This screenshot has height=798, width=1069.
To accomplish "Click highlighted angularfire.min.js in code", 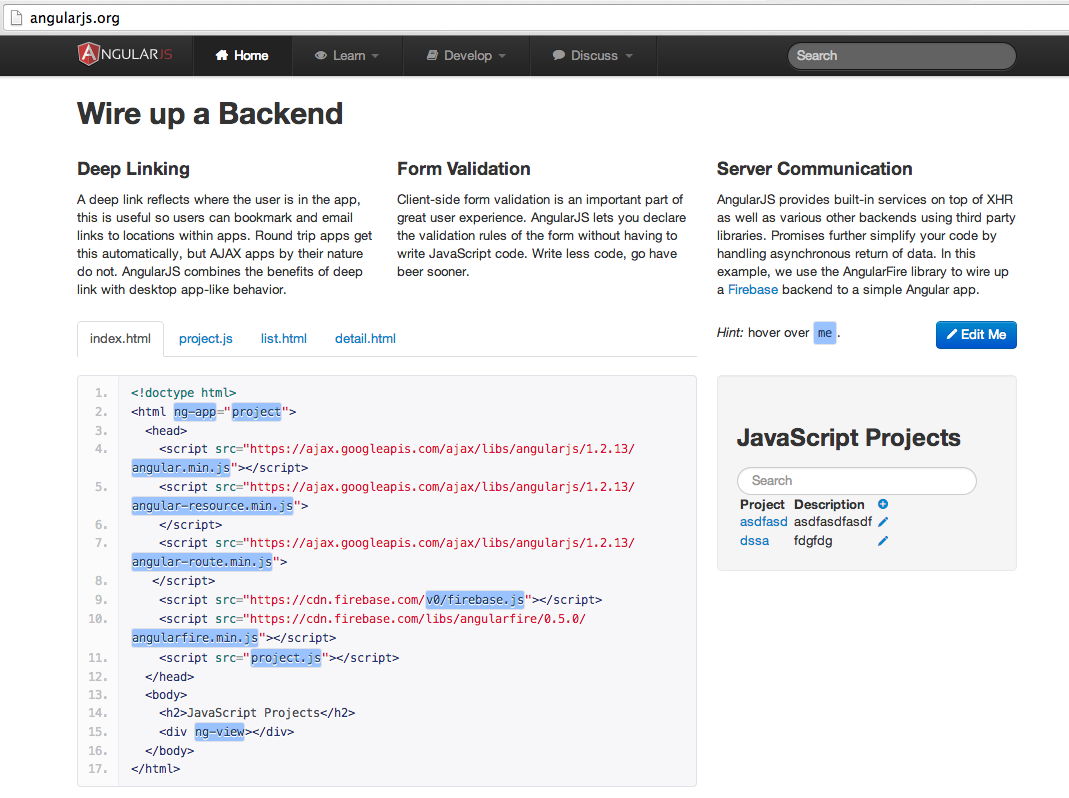I will pyautogui.click(x=195, y=638).
